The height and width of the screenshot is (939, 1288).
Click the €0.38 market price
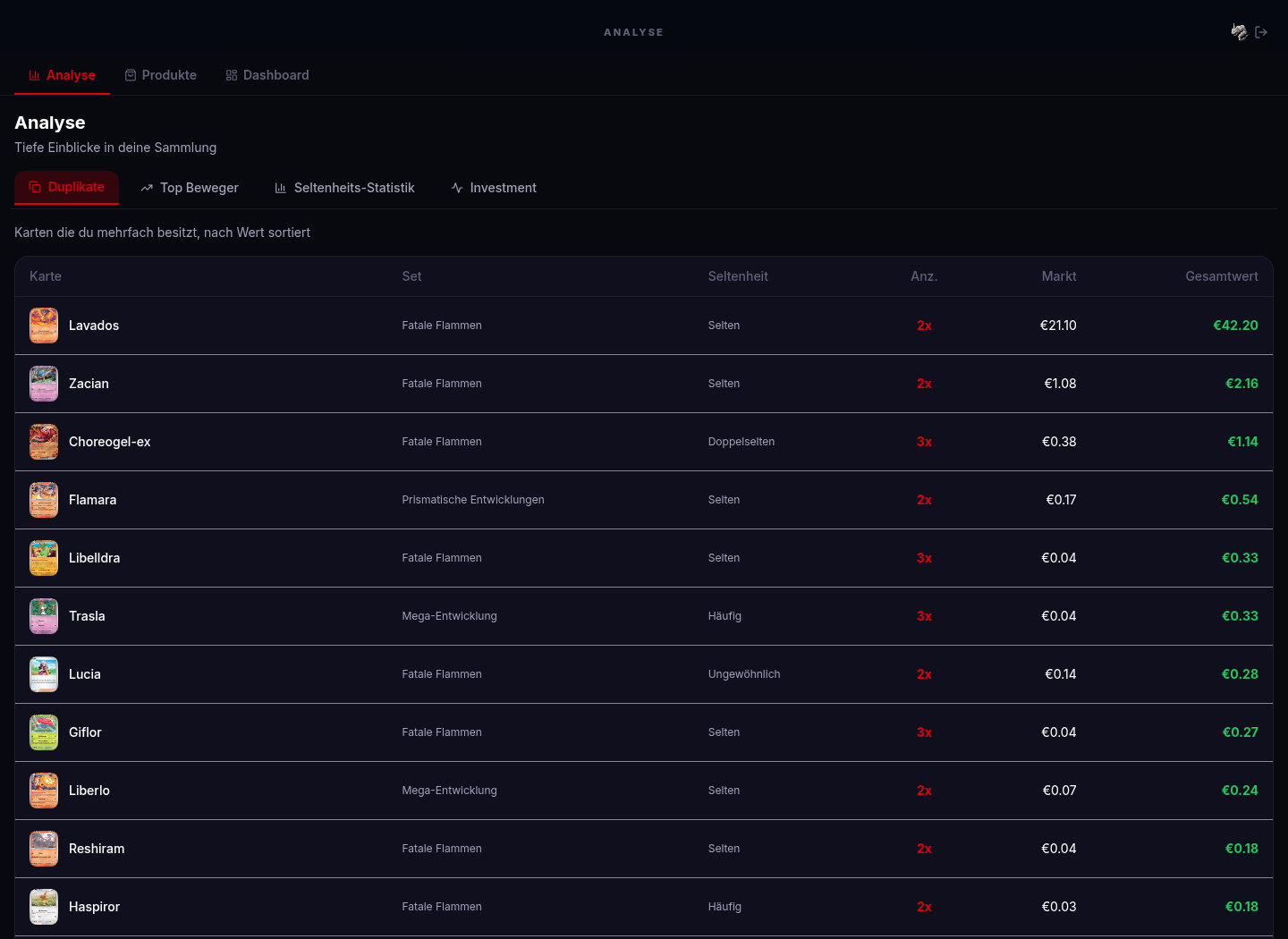[x=1059, y=442]
